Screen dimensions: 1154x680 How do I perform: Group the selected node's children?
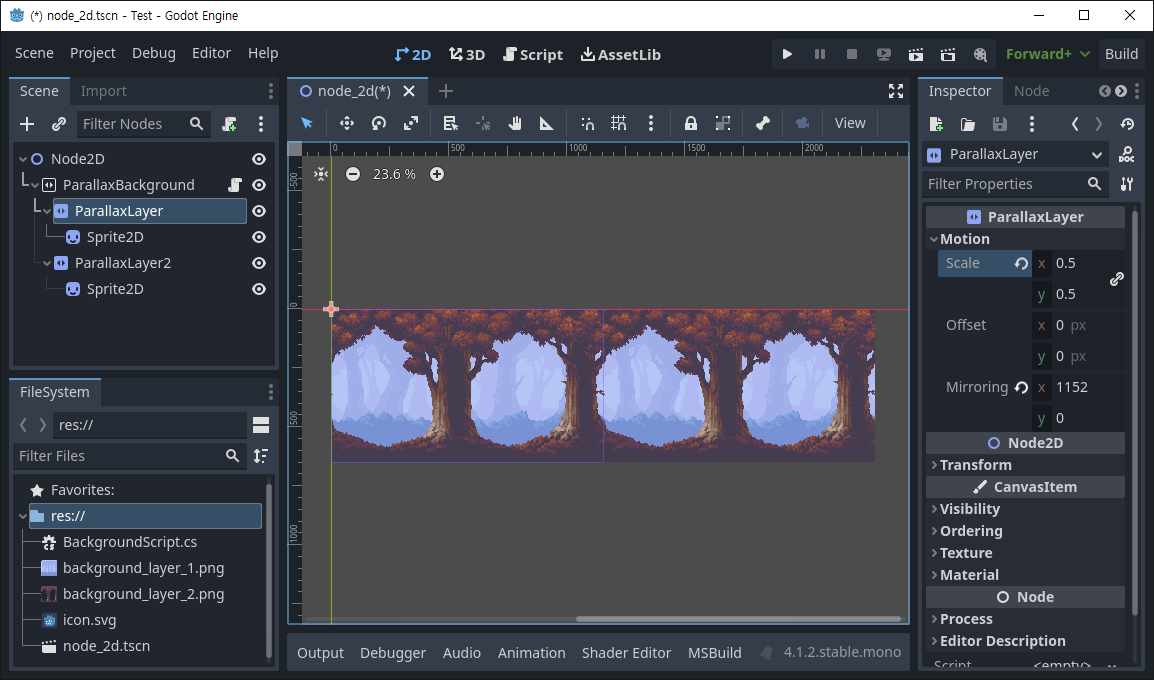pyautogui.click(x=723, y=123)
